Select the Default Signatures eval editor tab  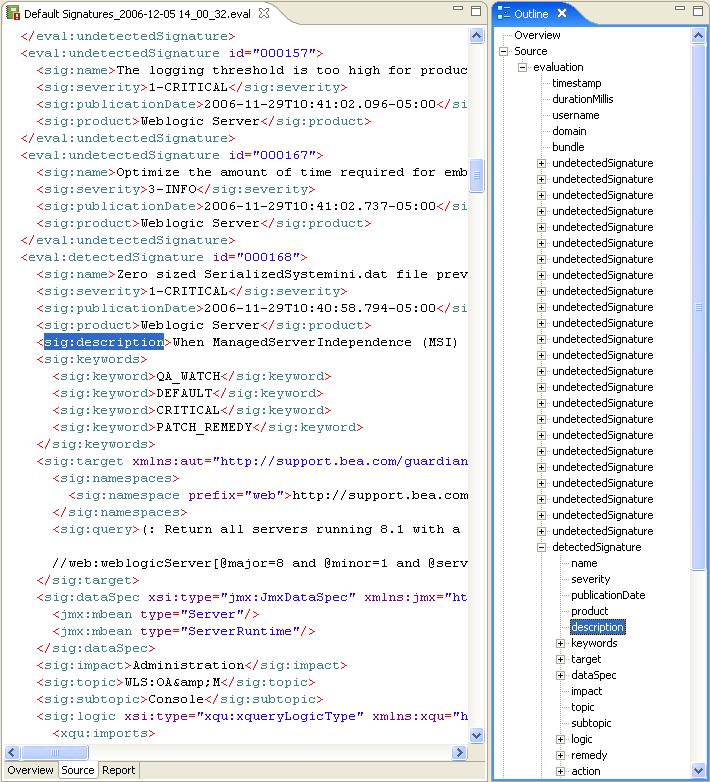coord(137,14)
